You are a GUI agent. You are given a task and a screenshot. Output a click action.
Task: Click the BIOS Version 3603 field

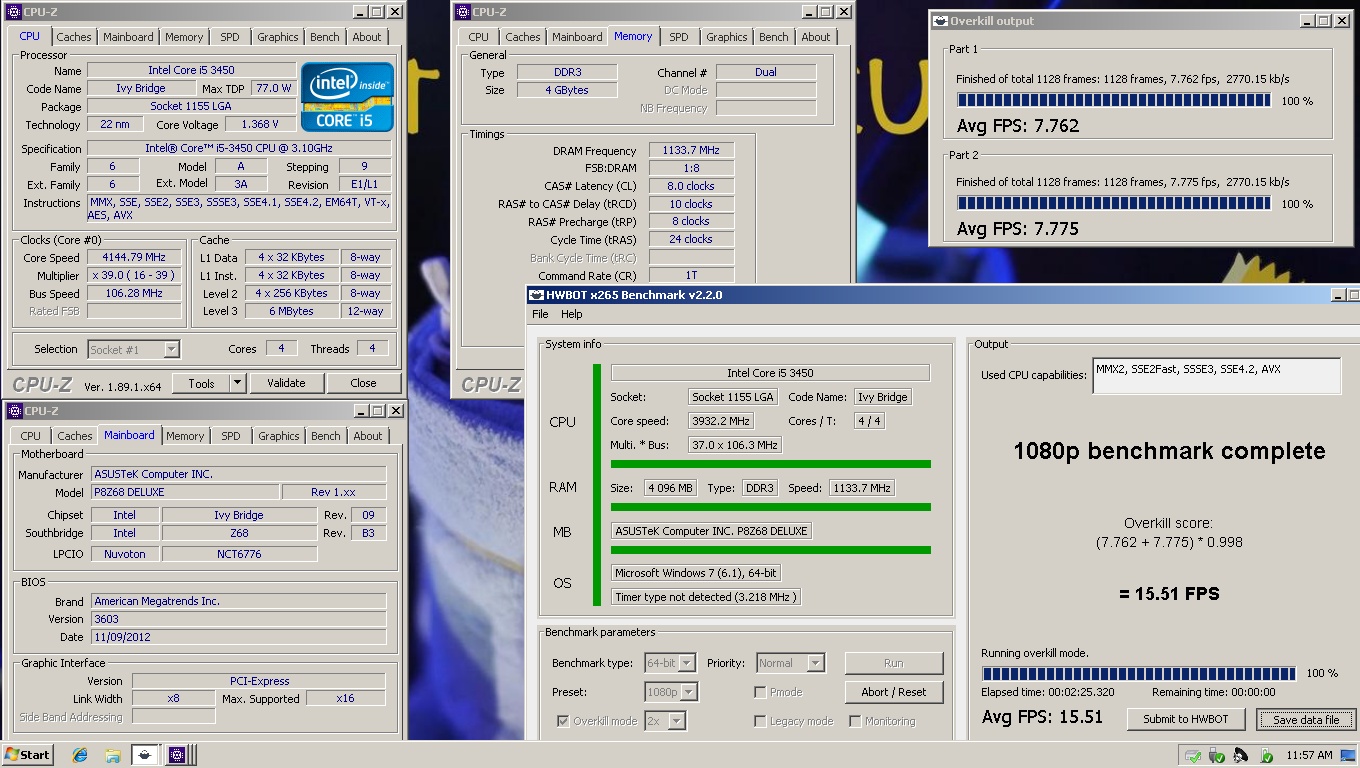pyautogui.click(x=238, y=619)
